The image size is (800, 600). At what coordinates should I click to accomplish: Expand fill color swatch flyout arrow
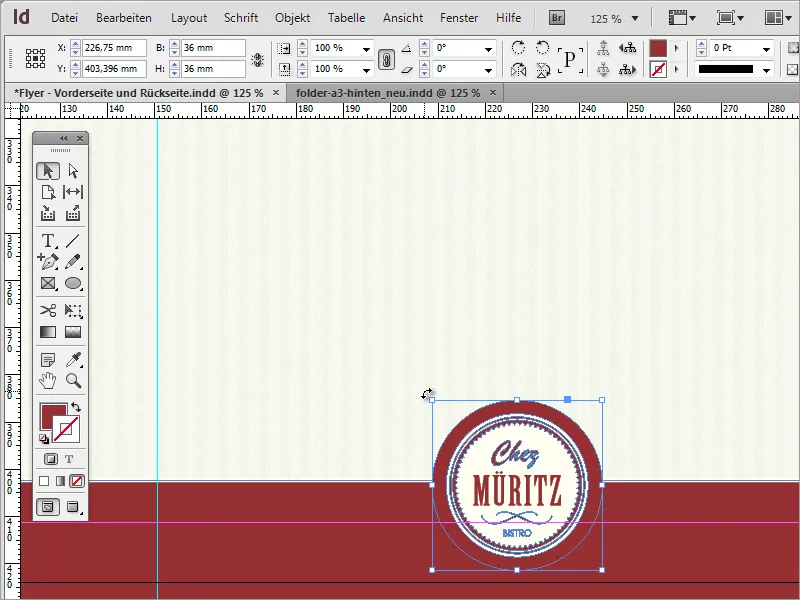point(677,48)
